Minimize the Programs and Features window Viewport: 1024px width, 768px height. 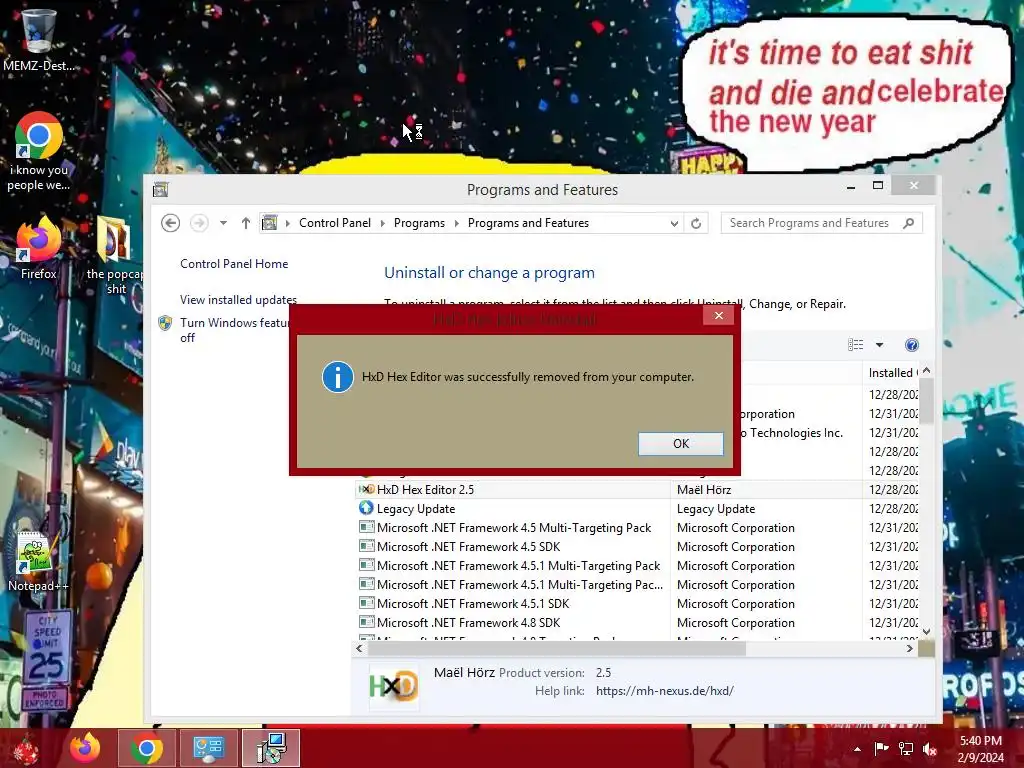tap(850, 186)
